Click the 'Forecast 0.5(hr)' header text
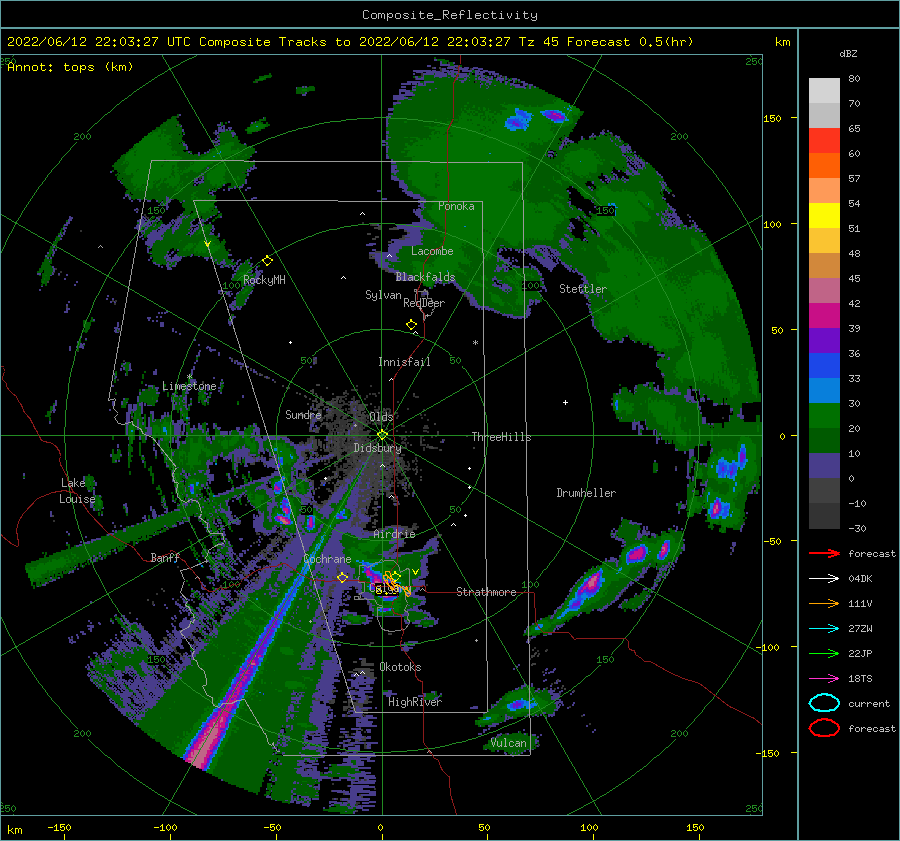 (x=630, y=42)
